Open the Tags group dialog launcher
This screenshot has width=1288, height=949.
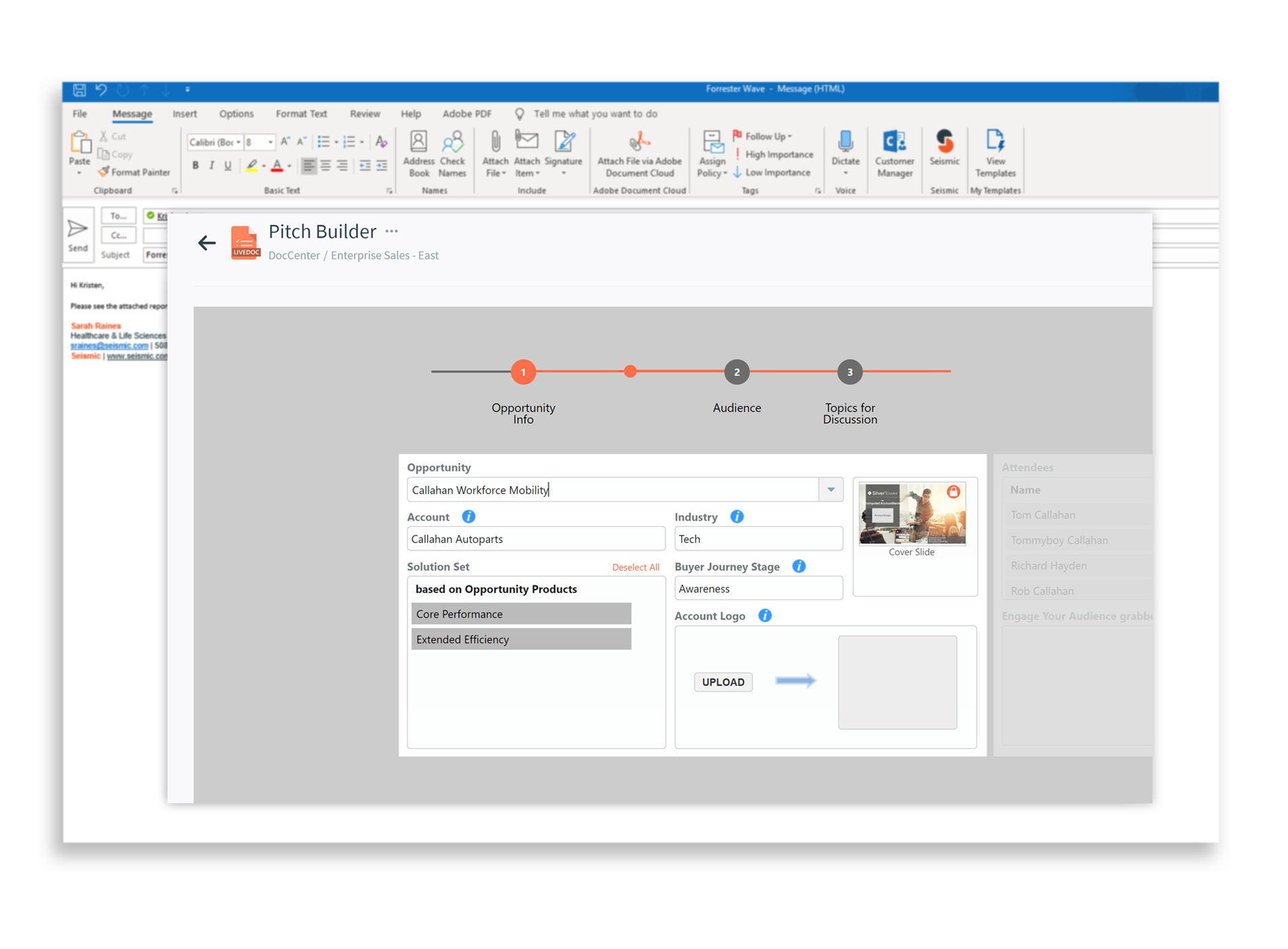click(x=818, y=191)
